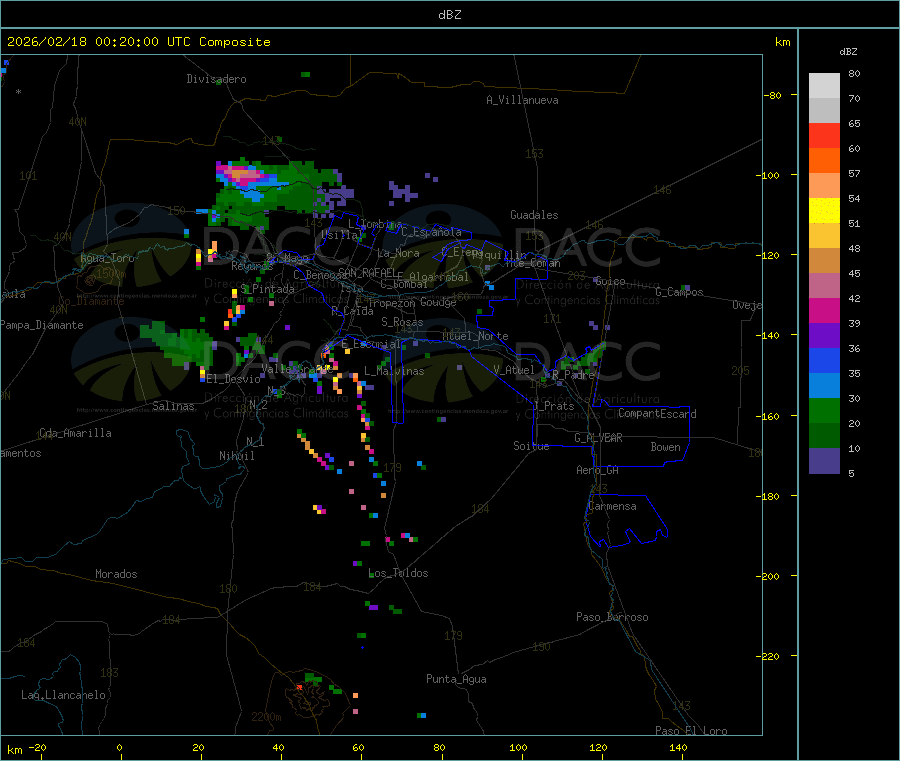This screenshot has width=900, height=761.
Task: Click the Lag.Llancanelo map label
Action: pyautogui.click(x=64, y=695)
